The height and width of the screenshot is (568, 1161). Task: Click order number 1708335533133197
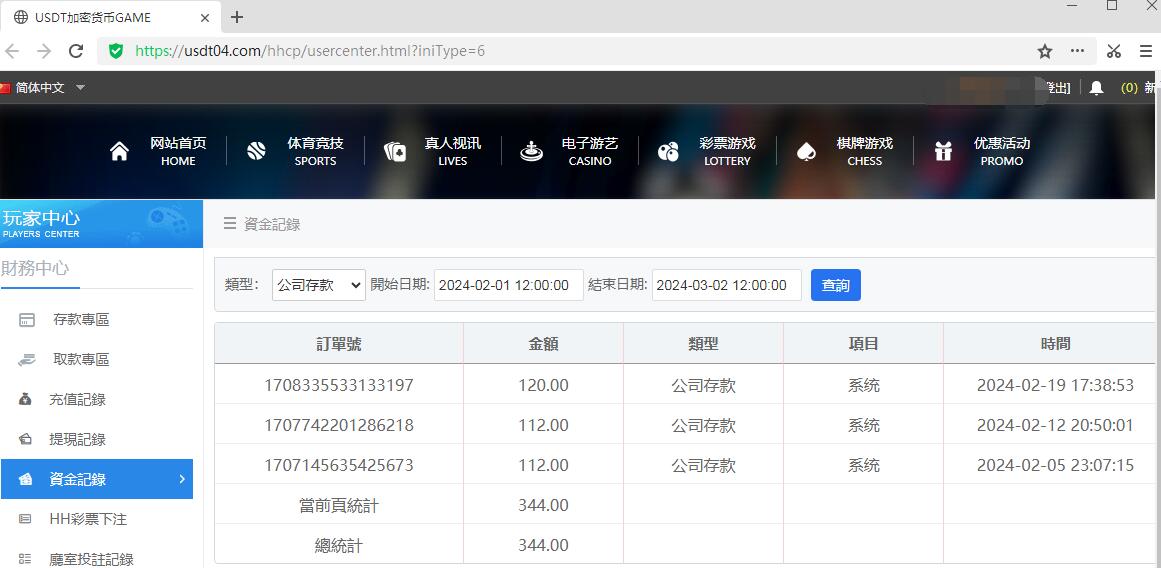(x=339, y=385)
